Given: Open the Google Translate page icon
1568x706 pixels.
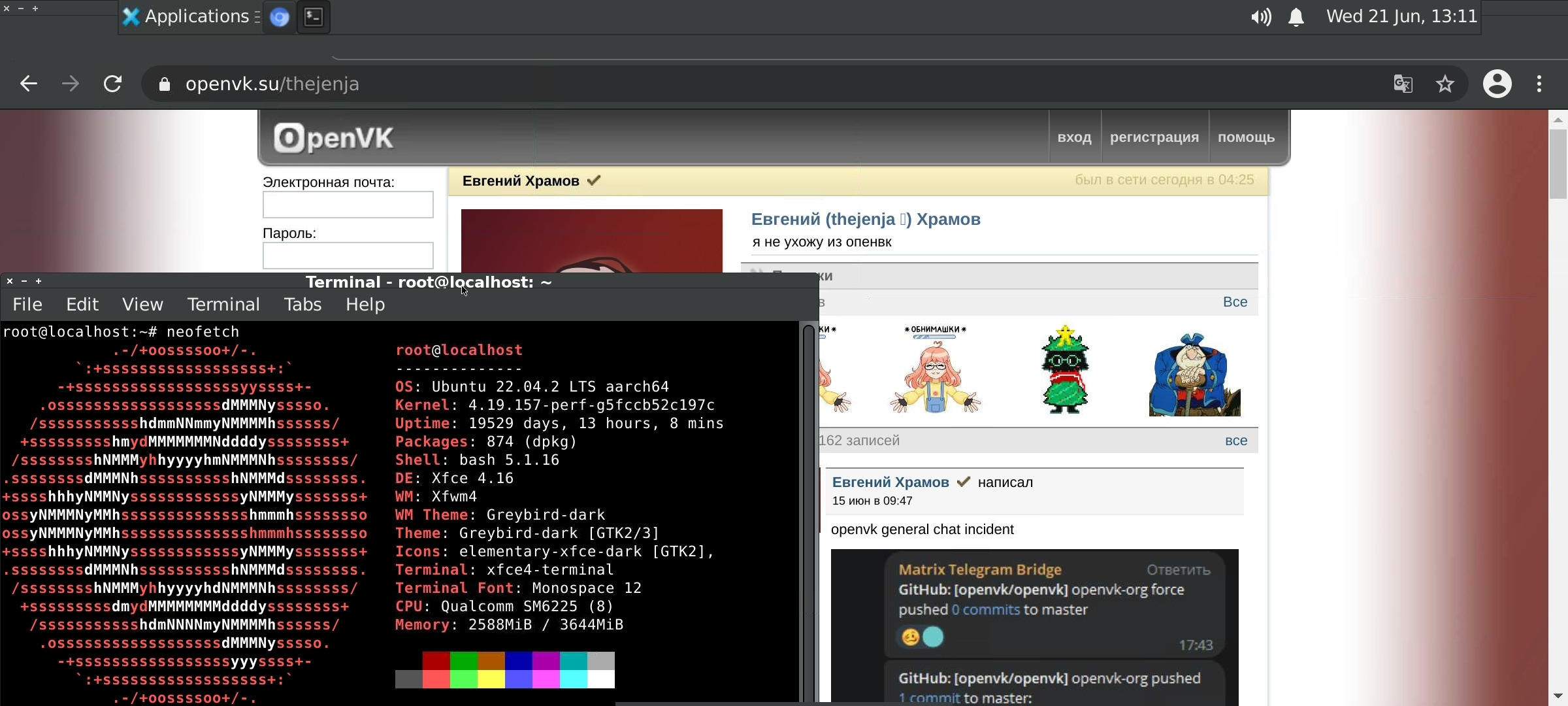Looking at the screenshot, I should tap(1403, 84).
